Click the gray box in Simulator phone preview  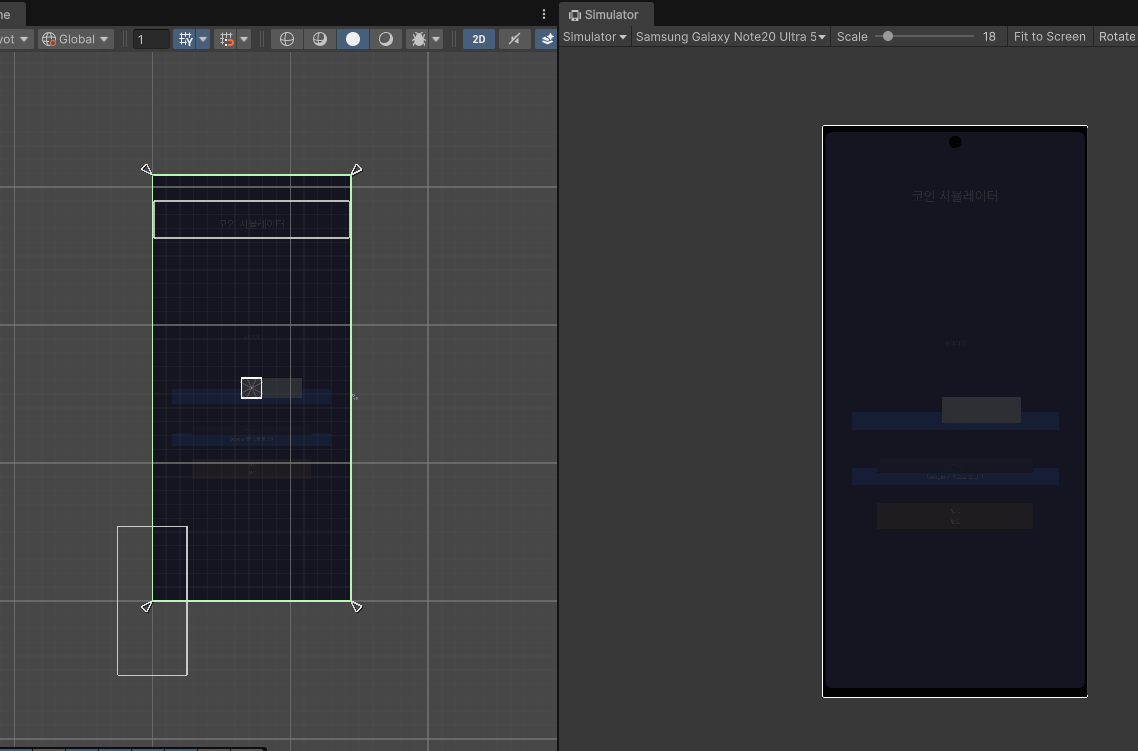981,410
